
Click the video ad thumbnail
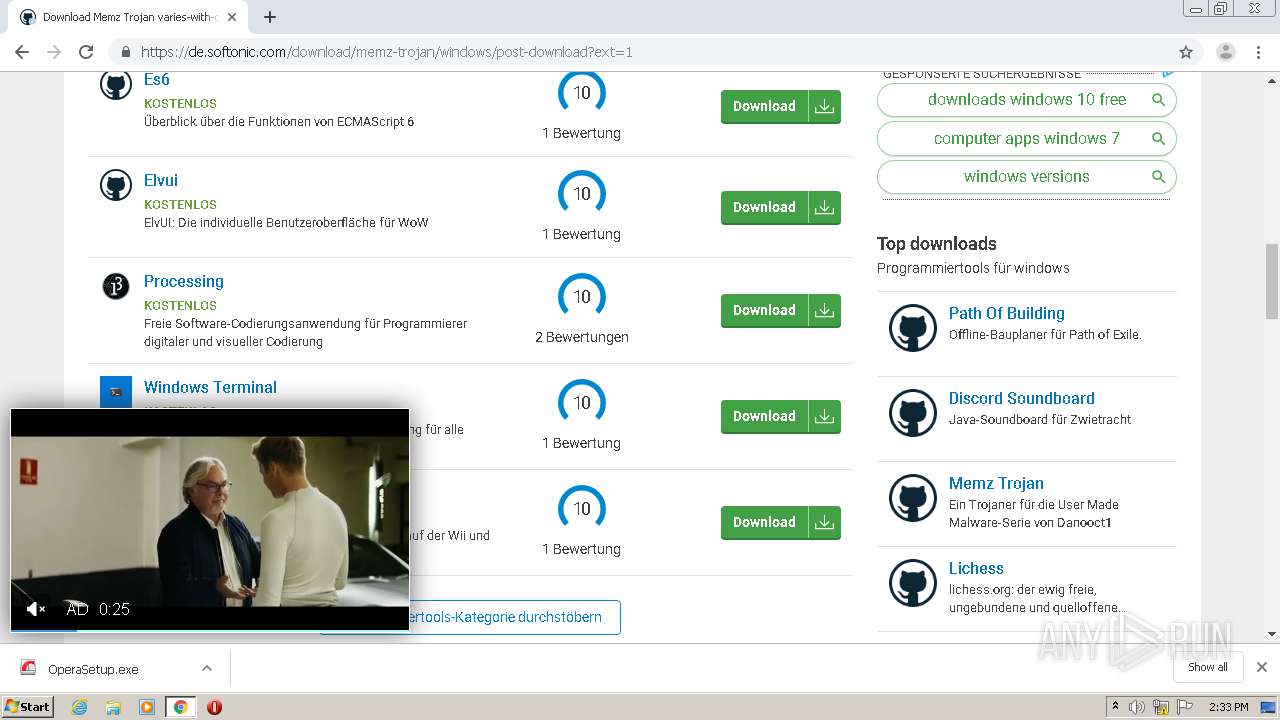pyautogui.click(x=210, y=520)
